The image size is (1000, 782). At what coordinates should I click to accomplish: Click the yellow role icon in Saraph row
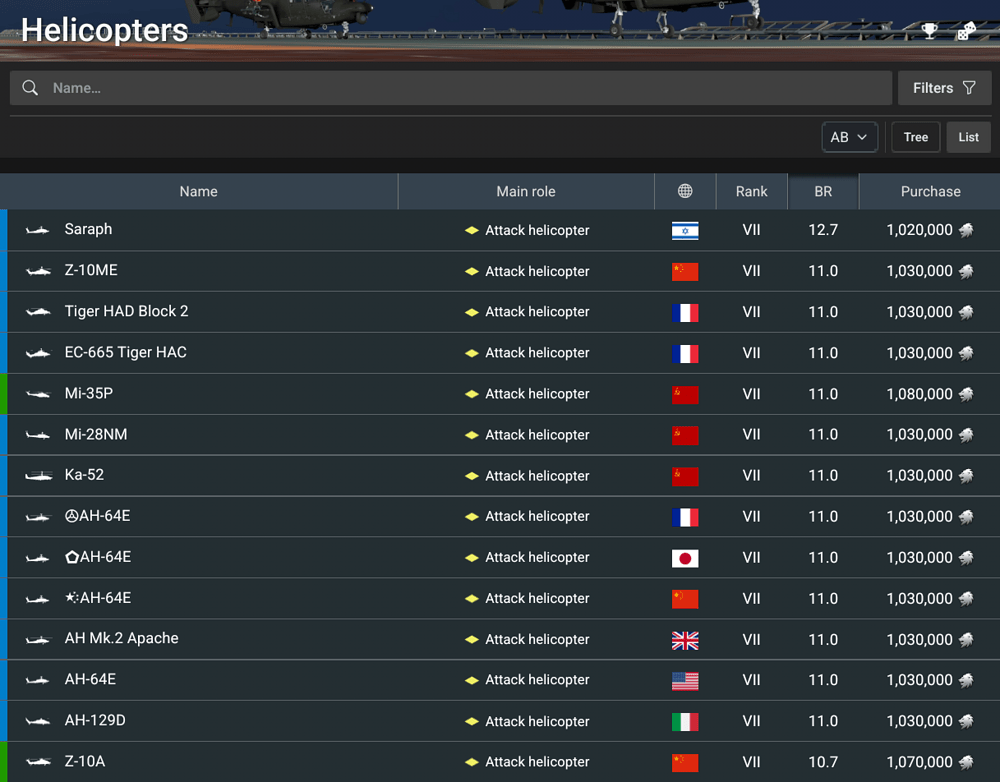(471, 230)
